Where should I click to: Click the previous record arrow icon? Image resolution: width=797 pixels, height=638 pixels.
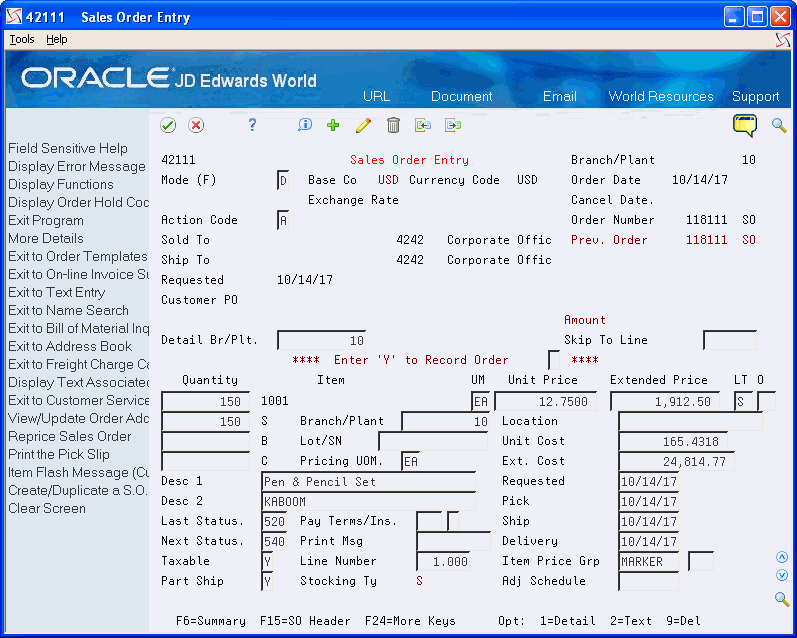422,125
